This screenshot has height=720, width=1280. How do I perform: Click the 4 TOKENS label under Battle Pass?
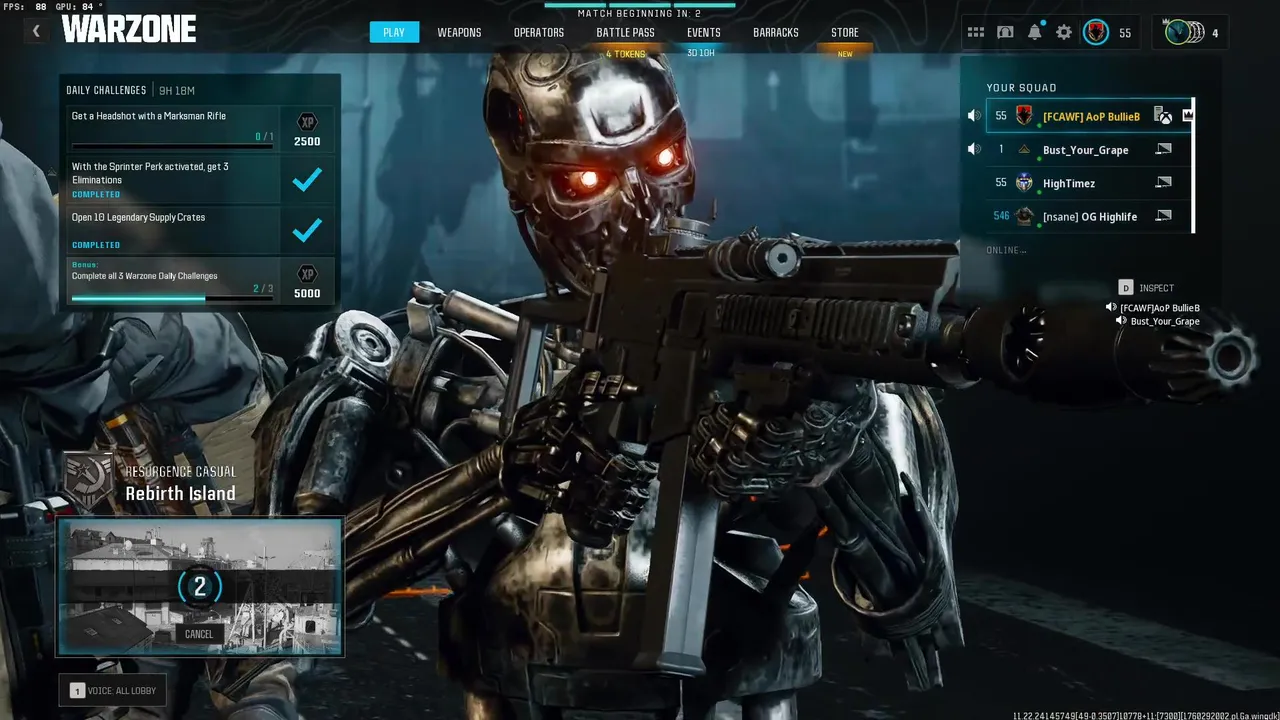626,54
